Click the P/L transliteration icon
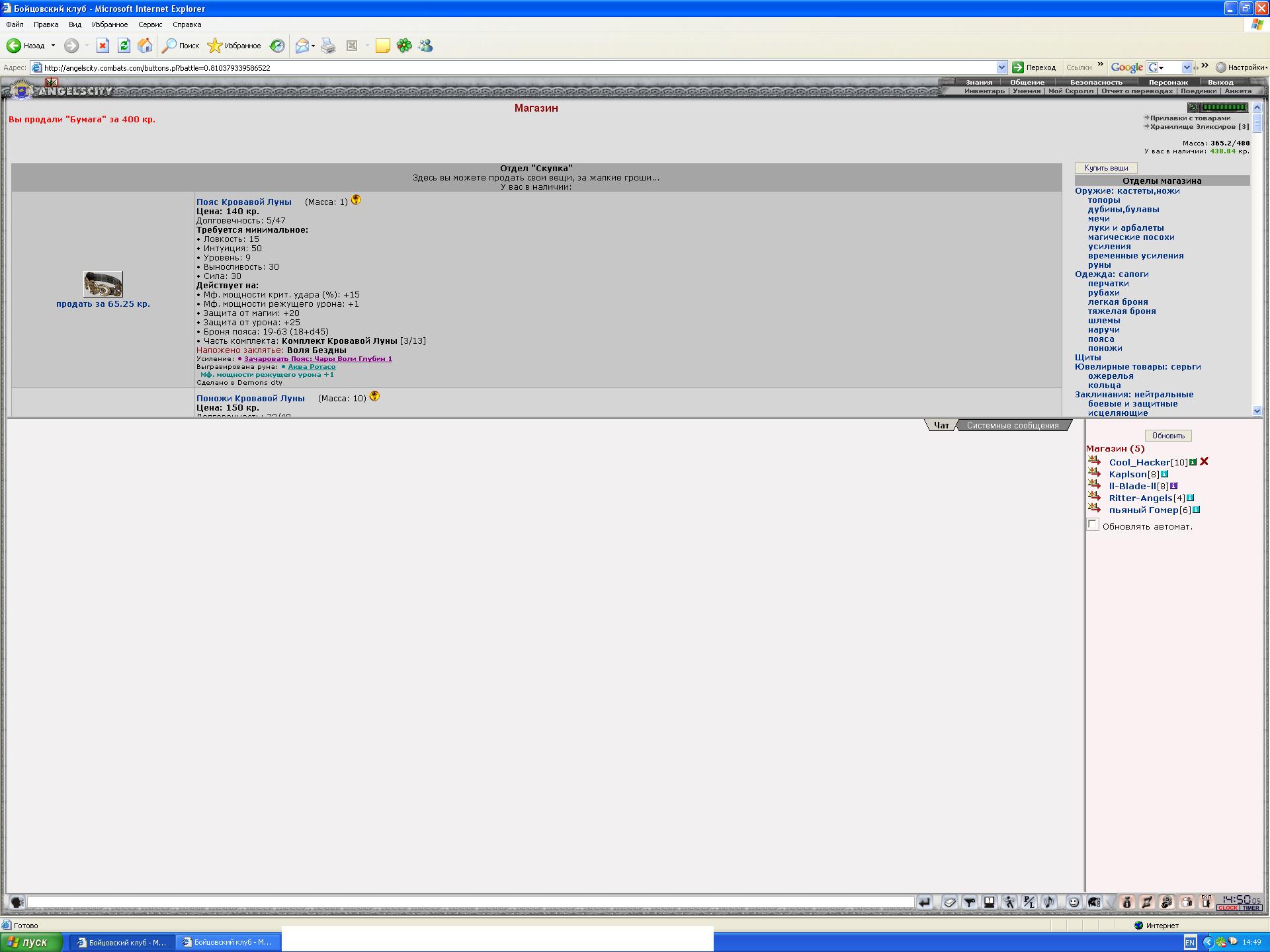The image size is (1270, 952). (x=1029, y=902)
